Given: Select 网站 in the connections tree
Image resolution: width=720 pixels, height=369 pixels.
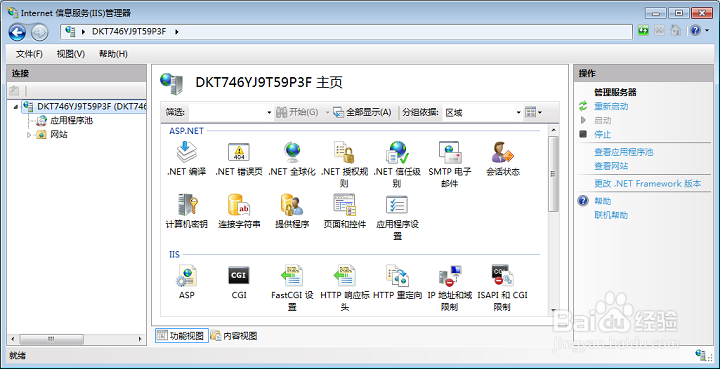Looking at the screenshot, I should 59,135.
